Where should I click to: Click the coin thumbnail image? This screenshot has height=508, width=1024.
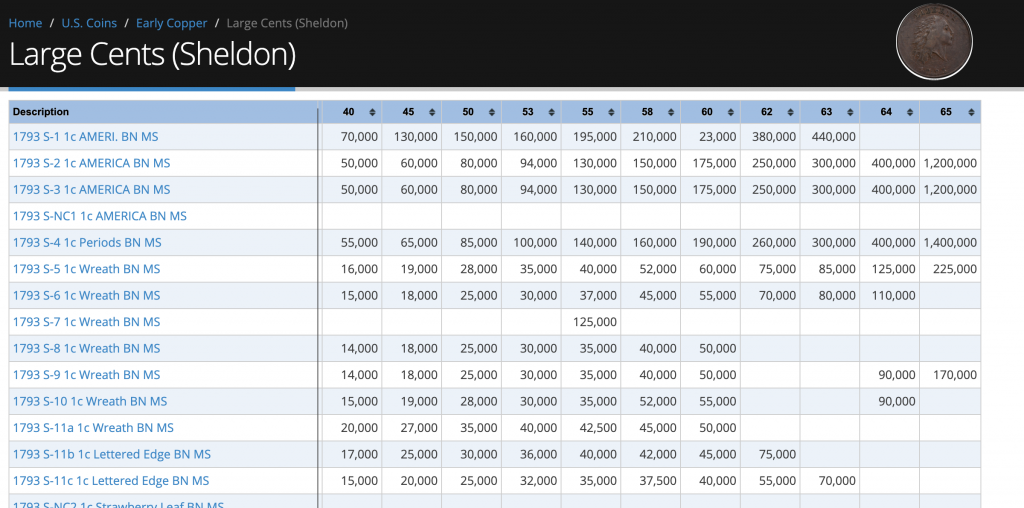point(934,40)
